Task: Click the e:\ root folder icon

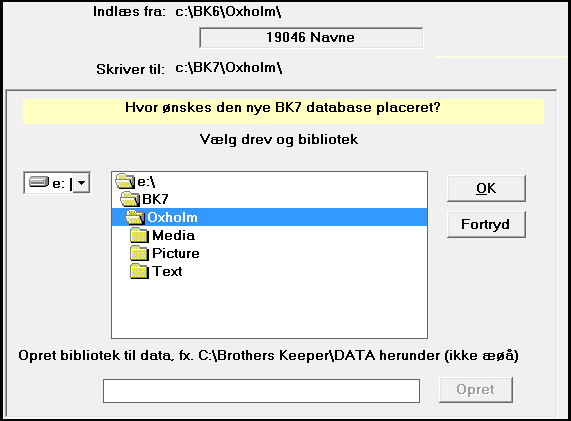Action: point(126,181)
